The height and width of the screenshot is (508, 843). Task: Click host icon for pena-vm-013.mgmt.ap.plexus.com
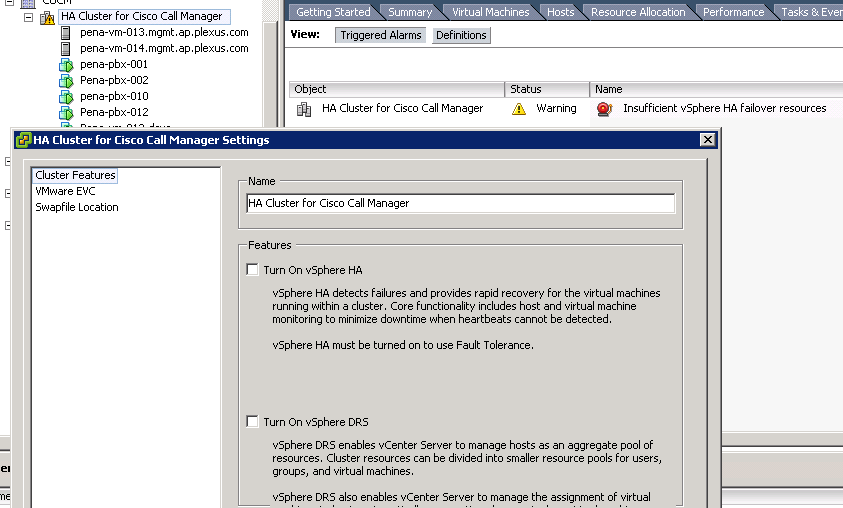[x=66, y=33]
